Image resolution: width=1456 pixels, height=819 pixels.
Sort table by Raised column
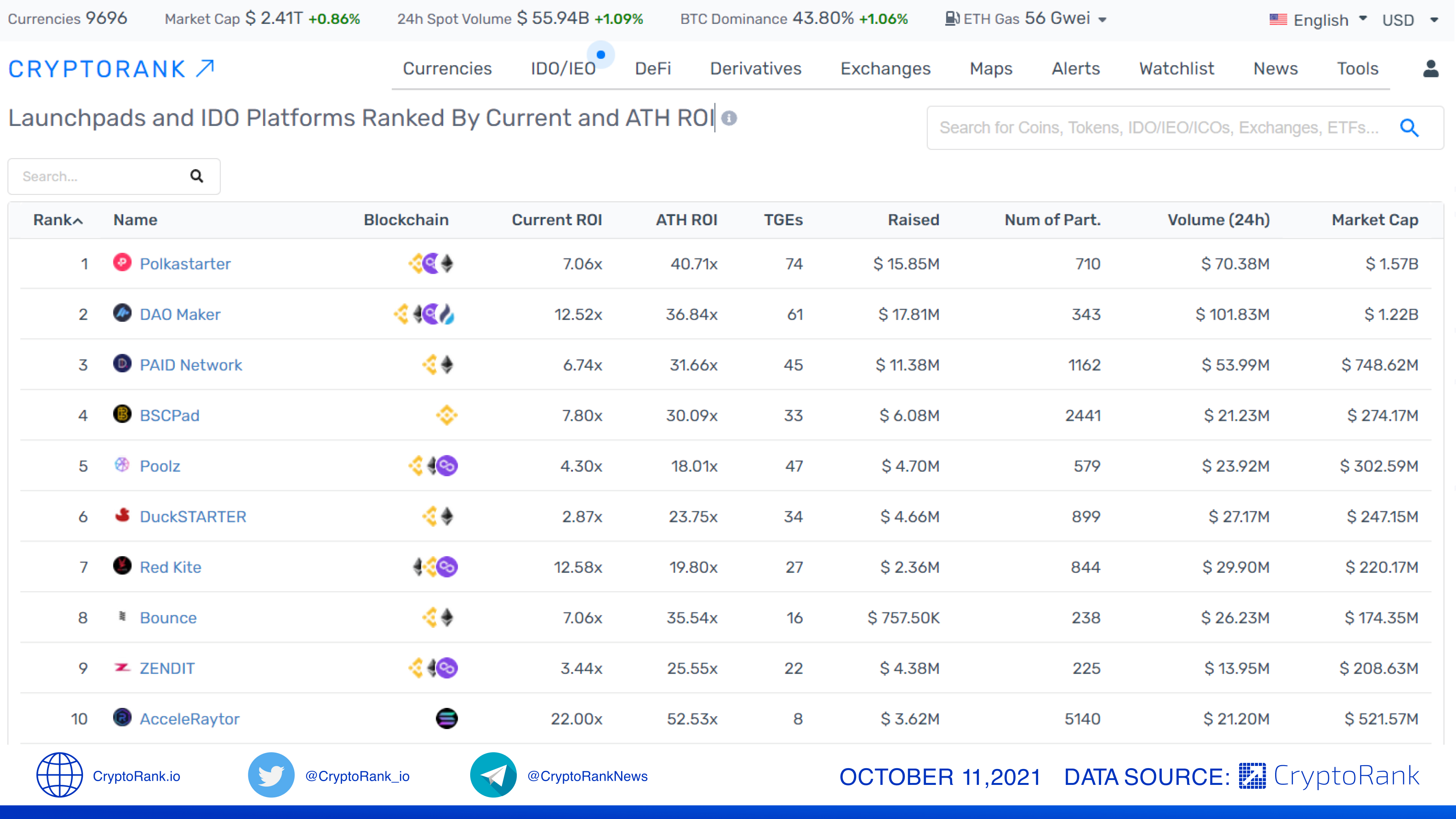pyautogui.click(x=913, y=220)
